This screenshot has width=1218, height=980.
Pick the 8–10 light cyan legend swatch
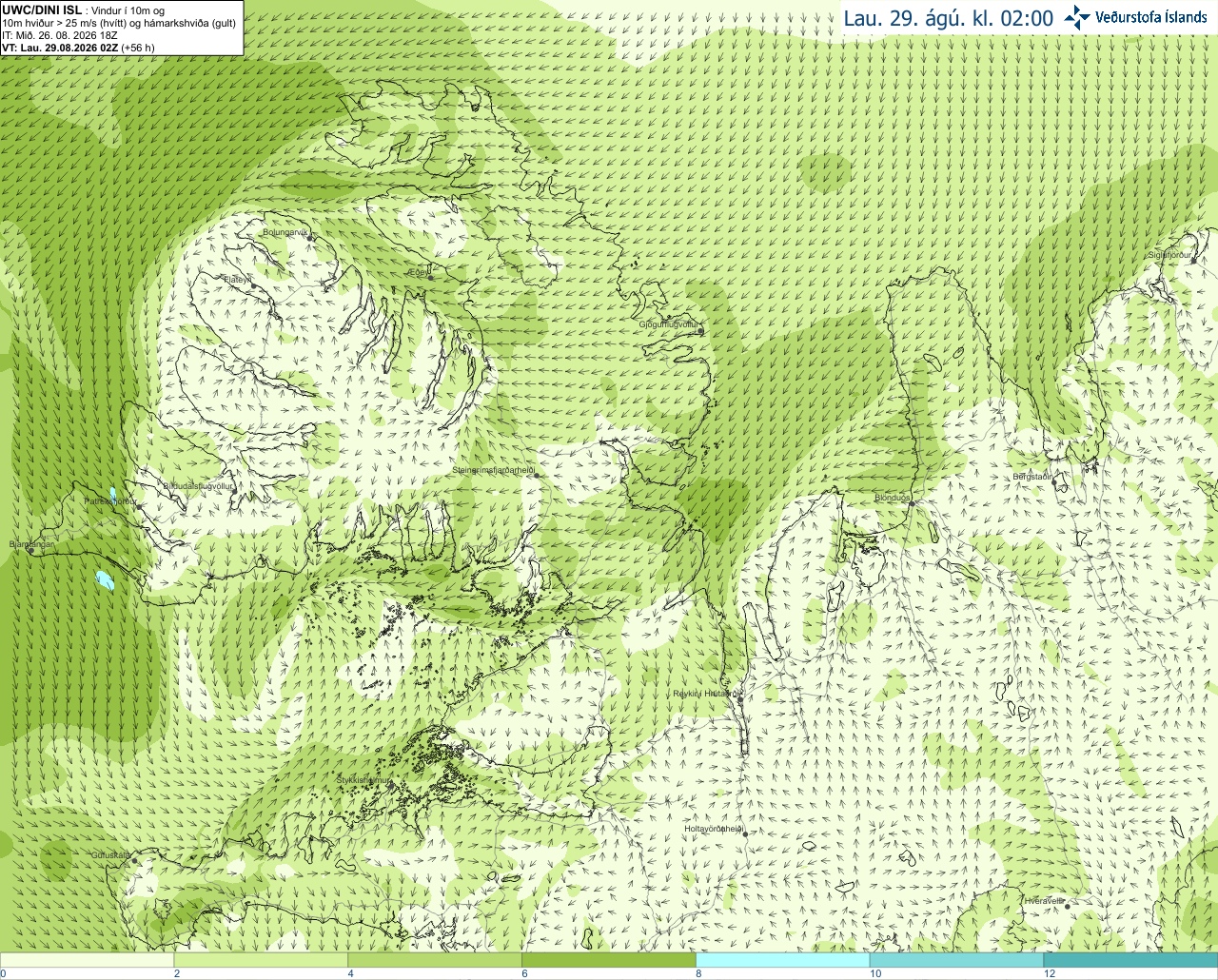[782, 960]
